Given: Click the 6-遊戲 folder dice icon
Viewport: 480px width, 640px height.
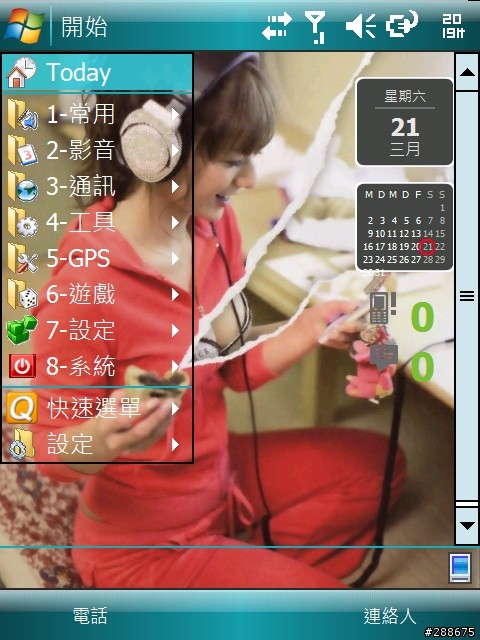Looking at the screenshot, I should tap(23, 294).
